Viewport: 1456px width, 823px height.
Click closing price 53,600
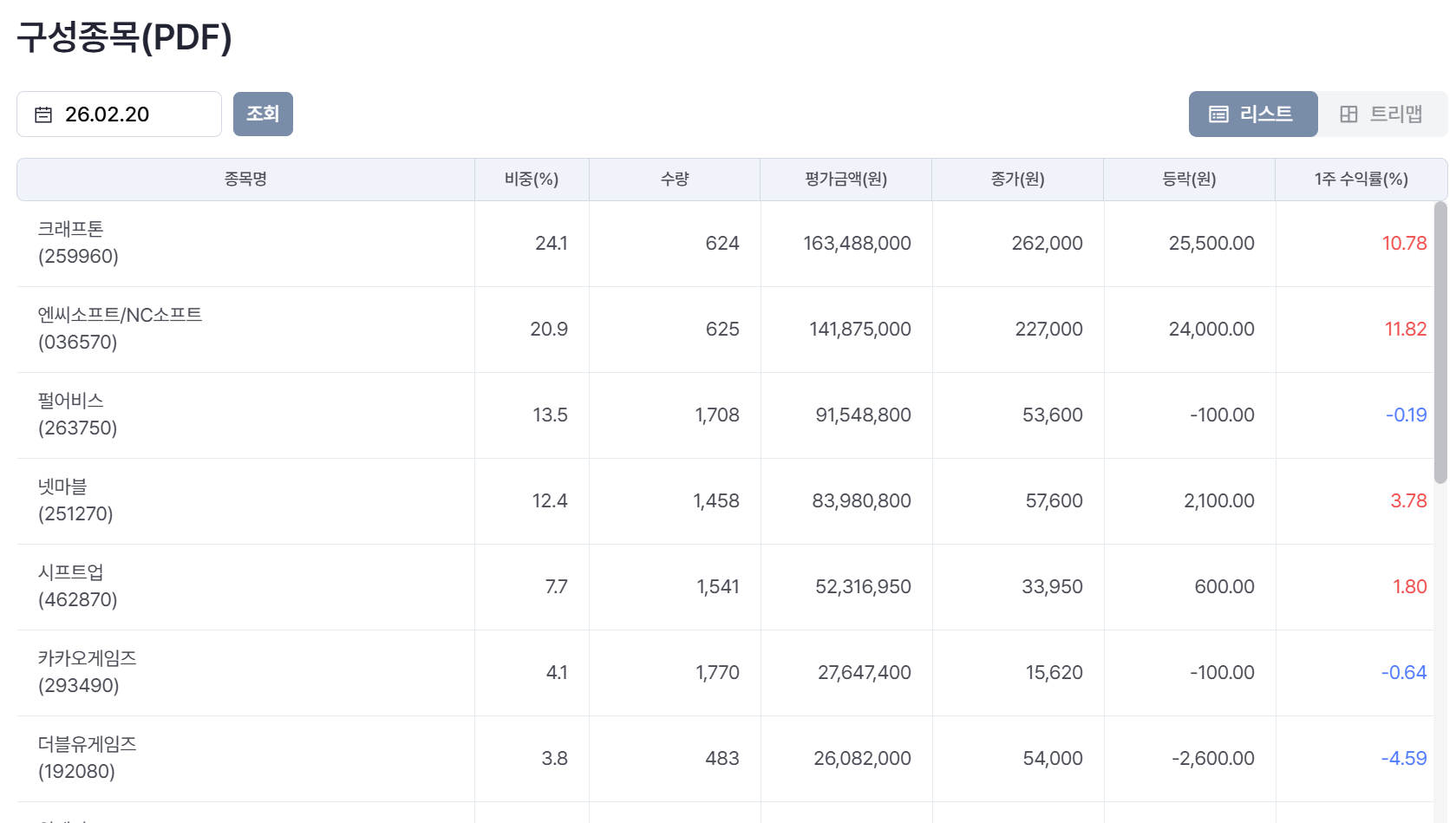click(x=1053, y=415)
